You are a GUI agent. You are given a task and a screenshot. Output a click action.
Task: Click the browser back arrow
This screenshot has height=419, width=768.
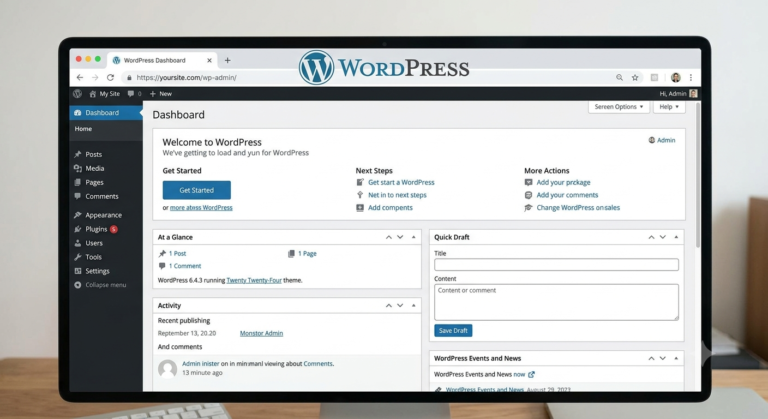click(x=80, y=77)
